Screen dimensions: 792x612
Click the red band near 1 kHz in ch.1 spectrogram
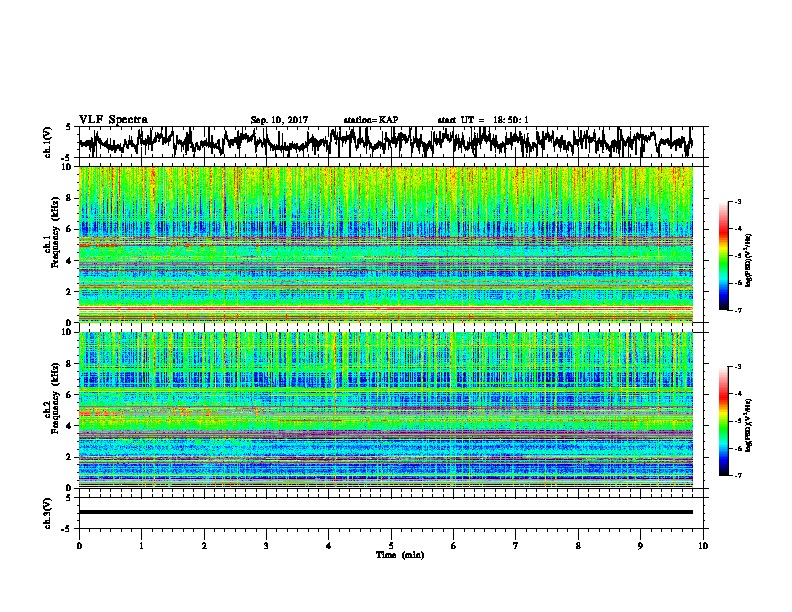coord(386,308)
